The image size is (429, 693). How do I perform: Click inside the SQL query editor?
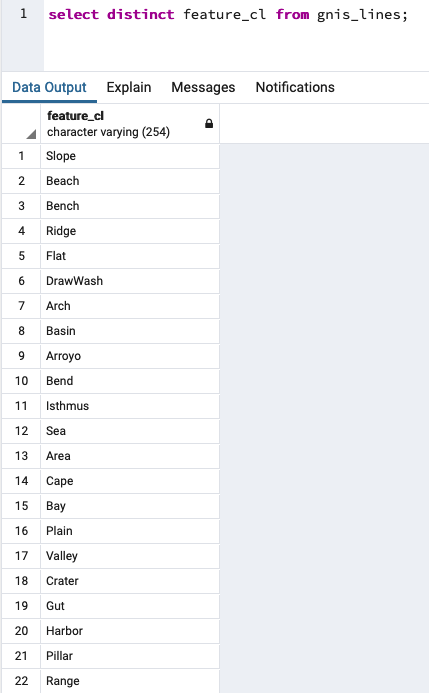pos(236,35)
